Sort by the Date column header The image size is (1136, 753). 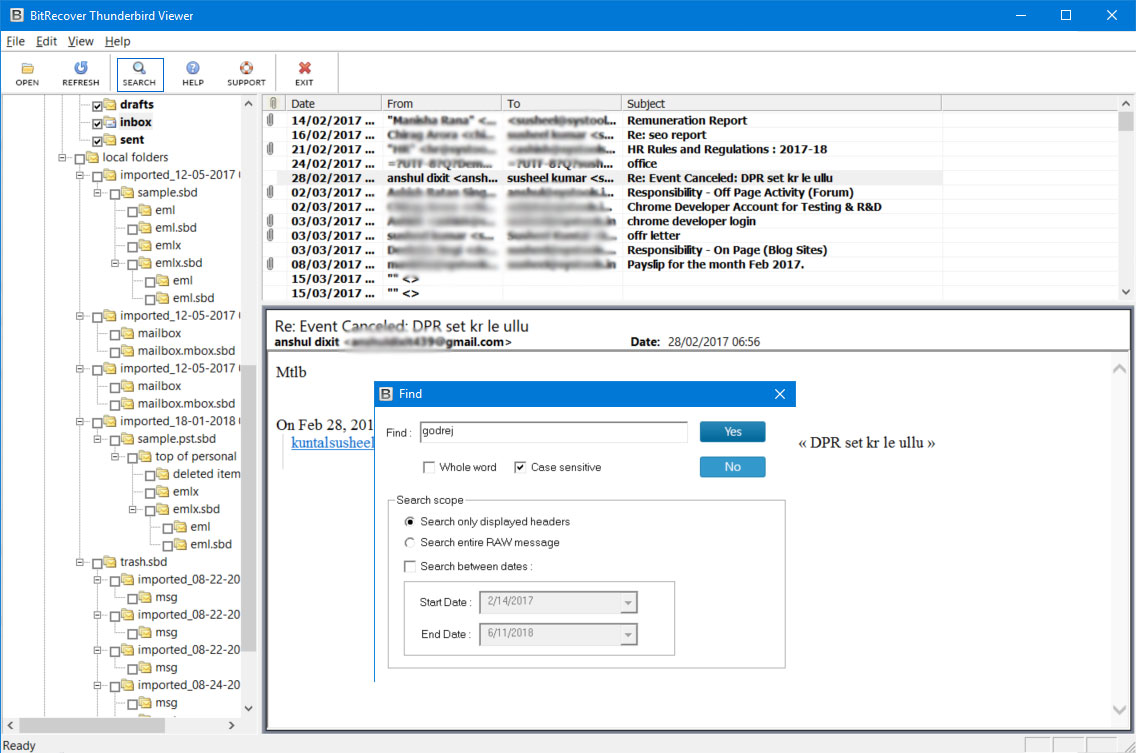click(333, 103)
